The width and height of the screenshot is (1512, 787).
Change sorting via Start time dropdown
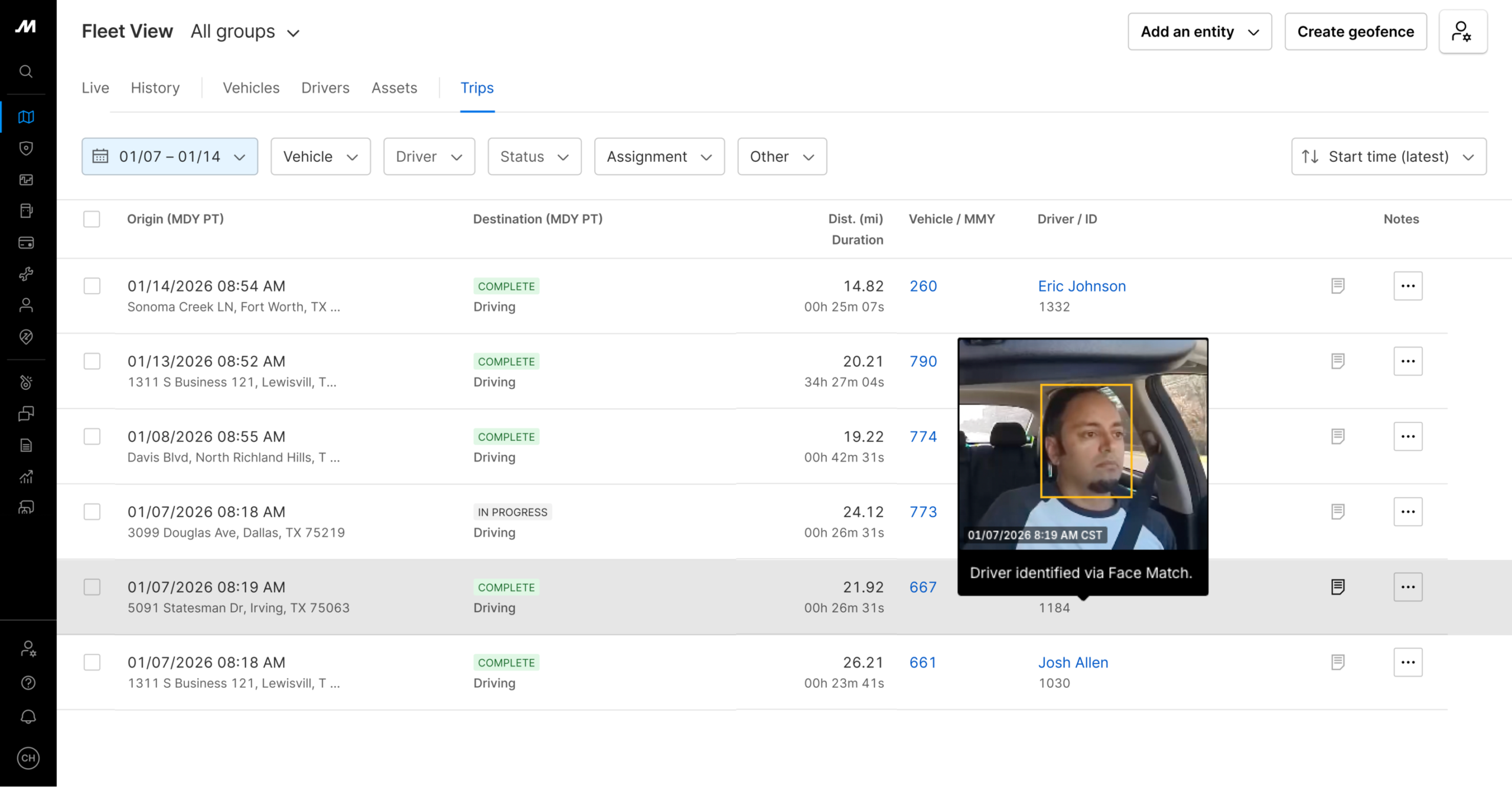click(x=1389, y=156)
